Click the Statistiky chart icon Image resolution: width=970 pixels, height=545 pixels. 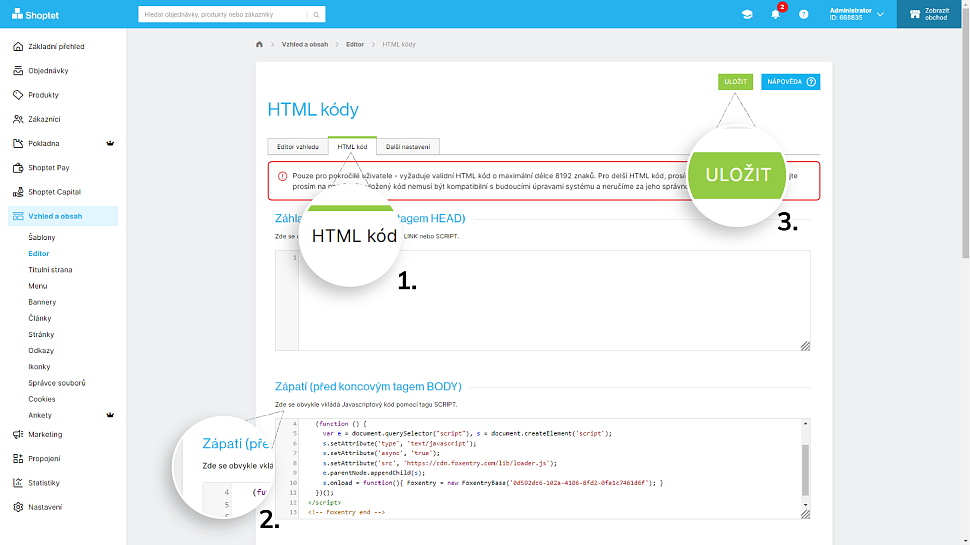click(18, 483)
